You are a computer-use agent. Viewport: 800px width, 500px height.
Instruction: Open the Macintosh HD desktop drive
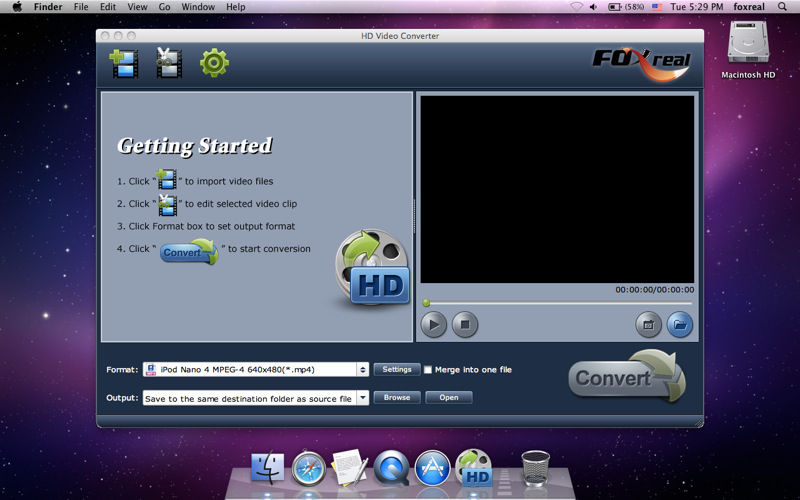tap(748, 47)
